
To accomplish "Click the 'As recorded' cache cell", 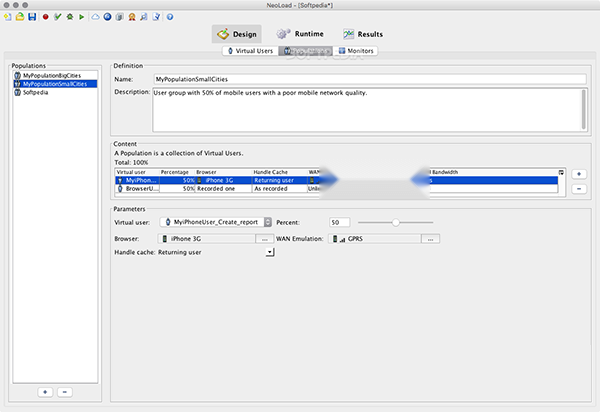I will pyautogui.click(x=280, y=189).
